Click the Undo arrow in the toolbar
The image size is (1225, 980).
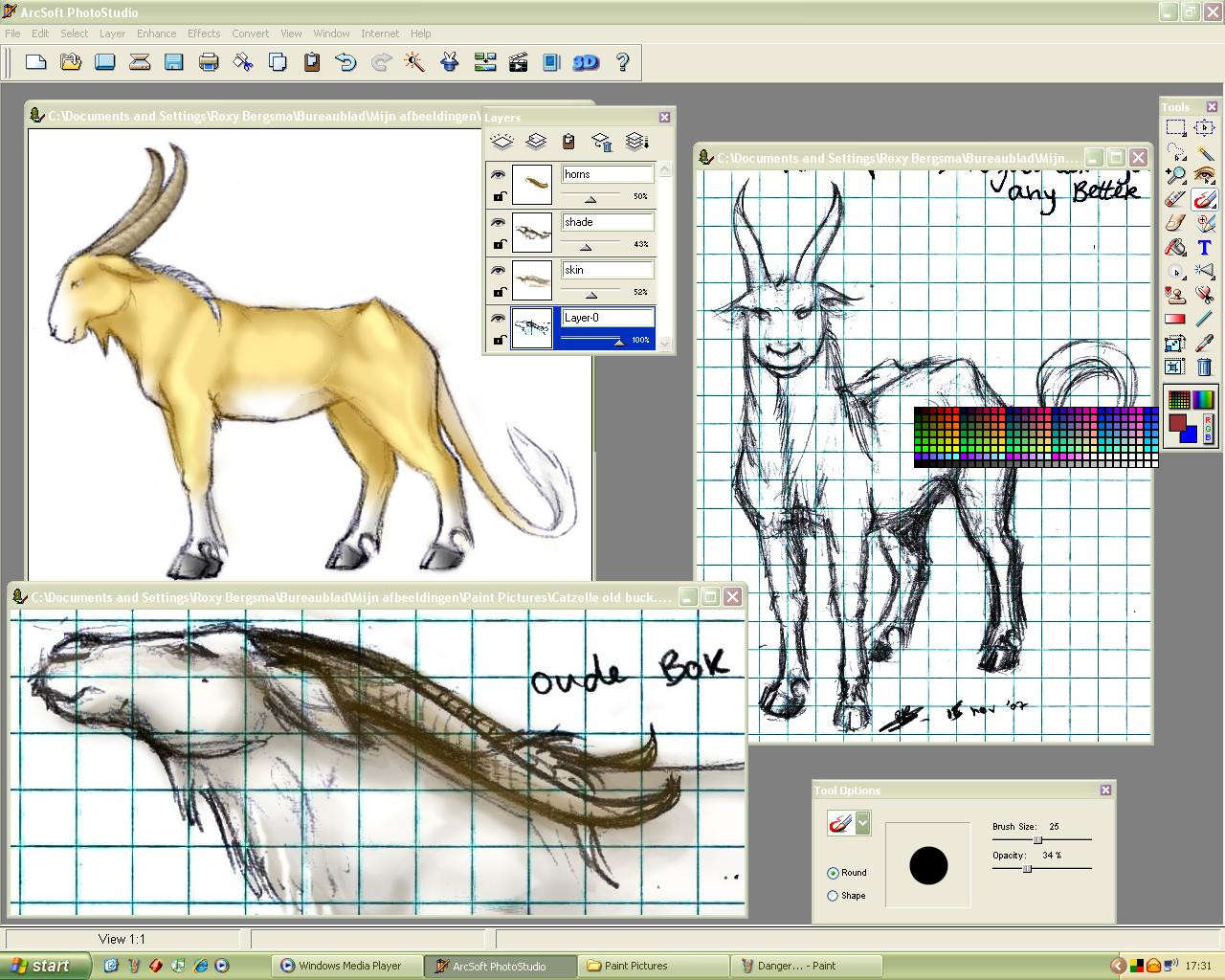tap(345, 62)
